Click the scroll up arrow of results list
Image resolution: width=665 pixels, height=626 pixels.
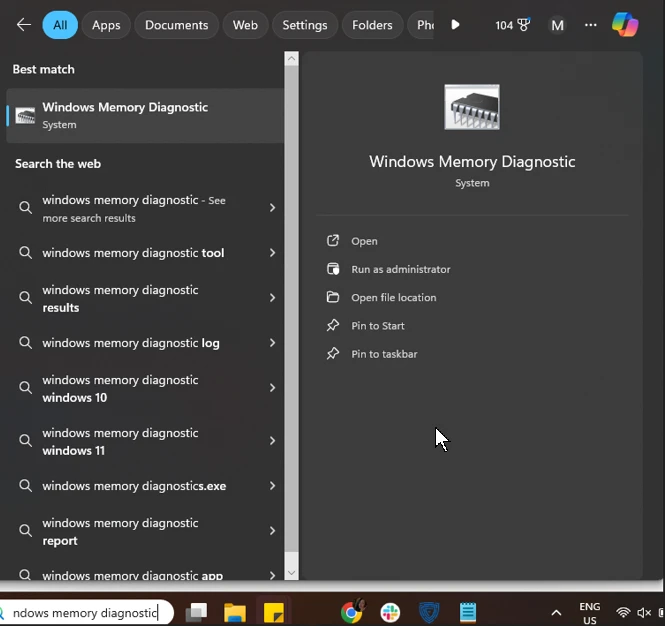pyautogui.click(x=291, y=59)
